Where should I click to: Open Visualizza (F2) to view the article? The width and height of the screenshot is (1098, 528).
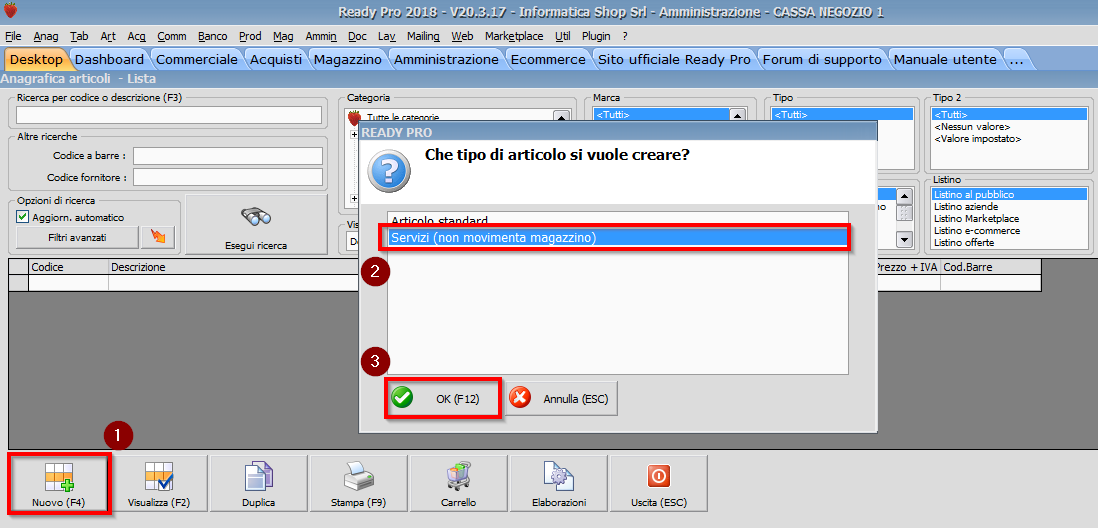click(x=159, y=484)
